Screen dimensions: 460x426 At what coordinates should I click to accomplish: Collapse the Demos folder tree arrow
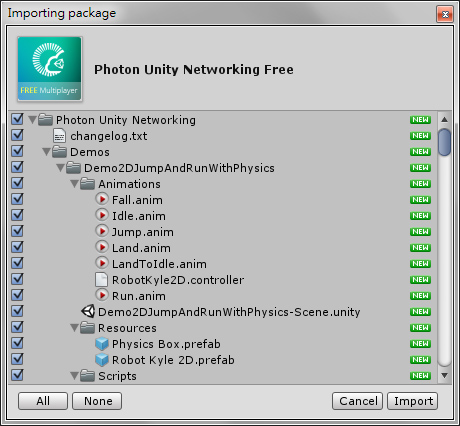click(x=46, y=152)
